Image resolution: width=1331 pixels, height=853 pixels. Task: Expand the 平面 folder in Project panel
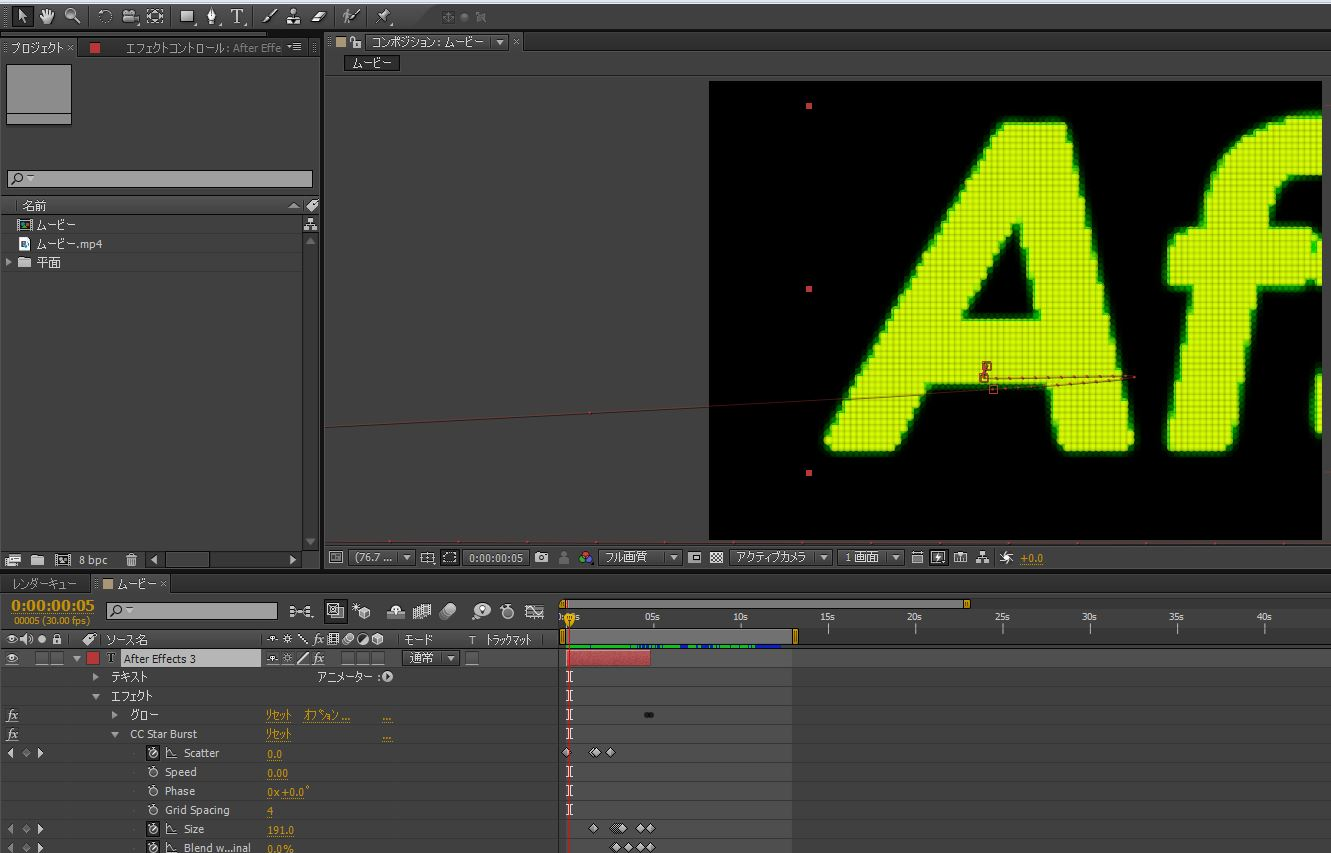pyautogui.click(x=9, y=262)
